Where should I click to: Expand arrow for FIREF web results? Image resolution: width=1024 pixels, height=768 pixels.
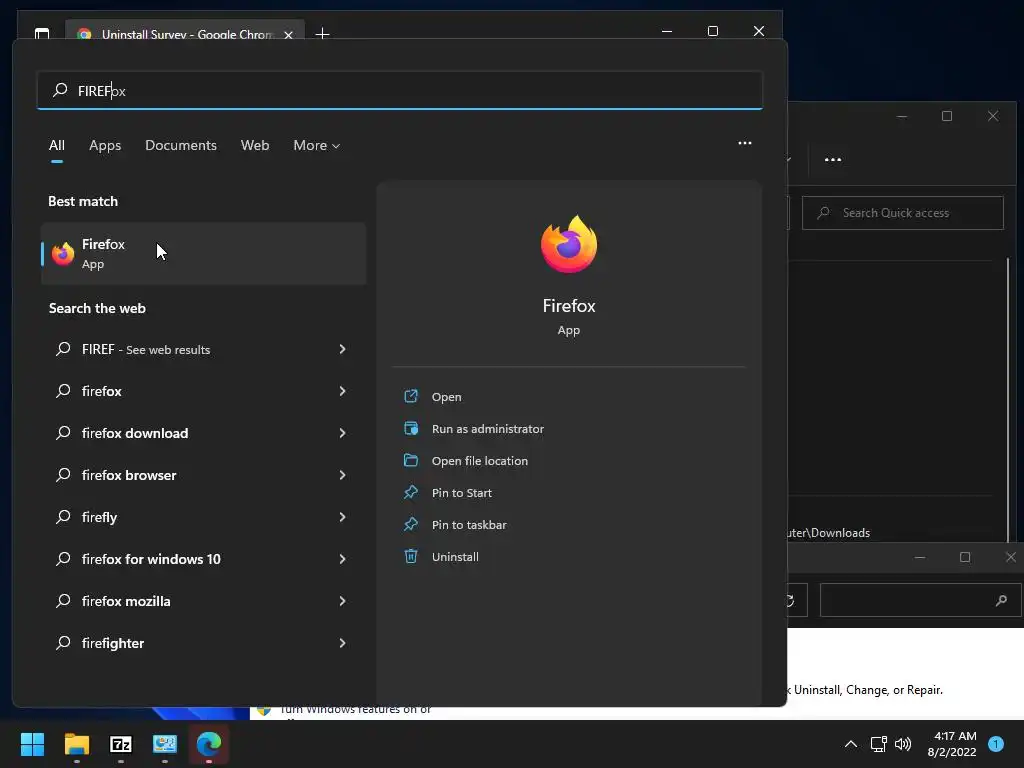click(342, 349)
